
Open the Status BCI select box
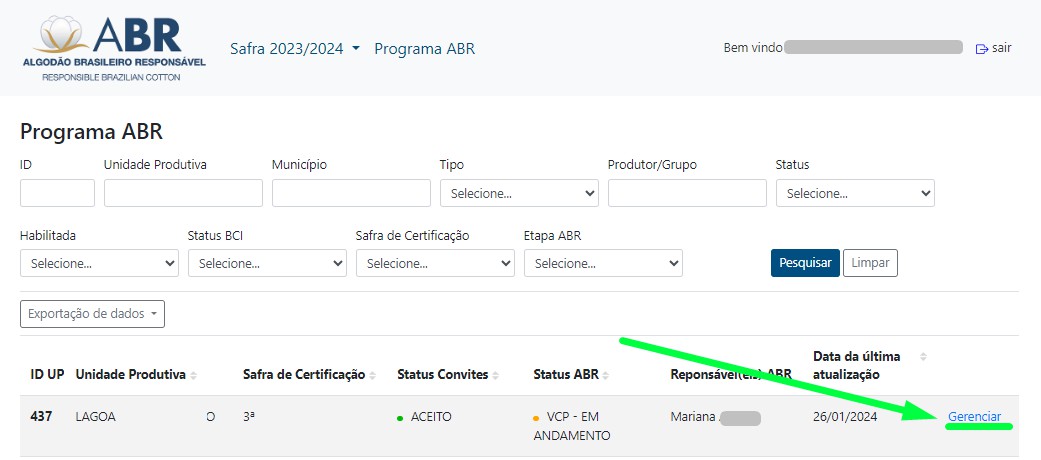point(267,263)
